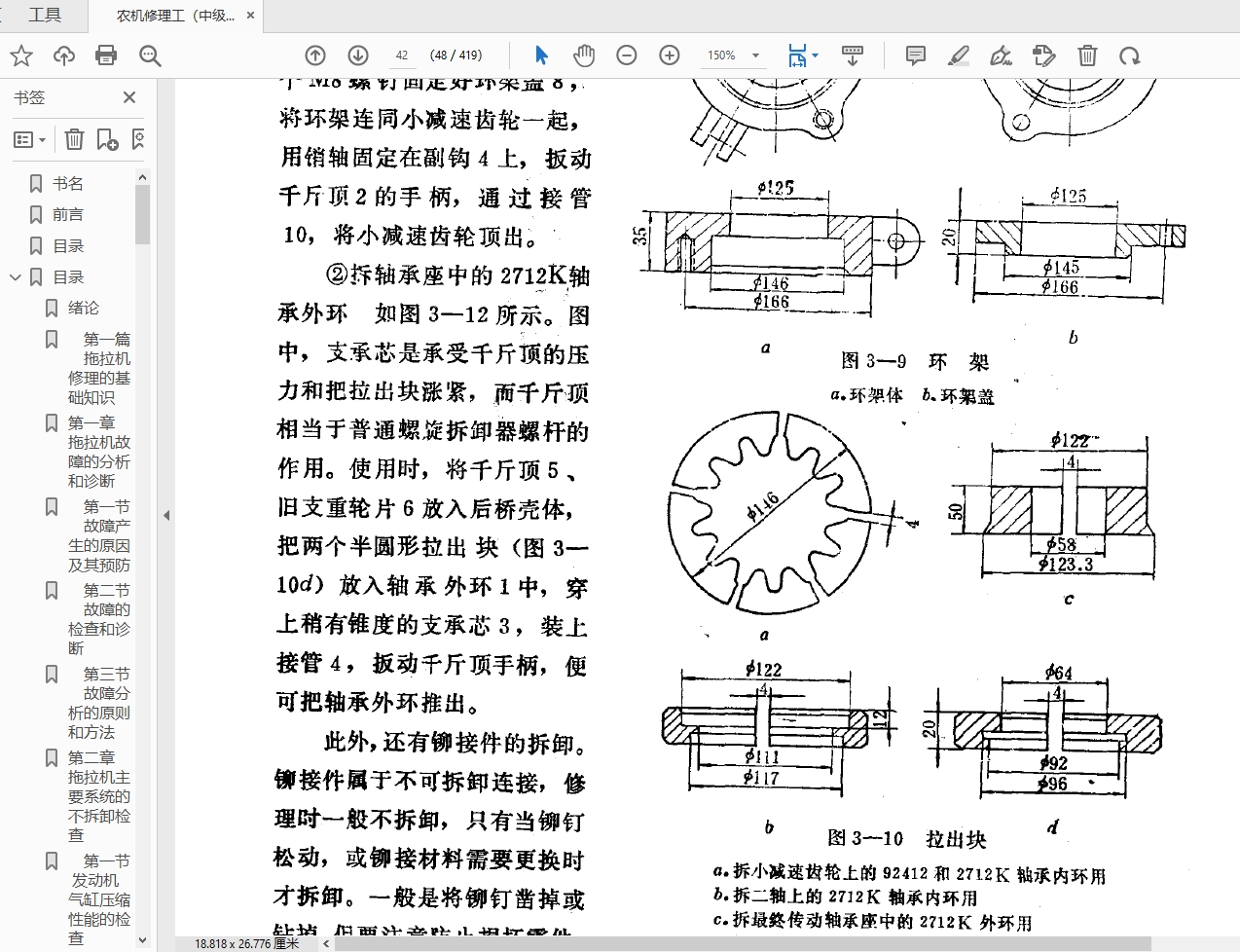Click the star bookmark-file icon
Viewport: 1240px width, 952px height.
[21, 55]
